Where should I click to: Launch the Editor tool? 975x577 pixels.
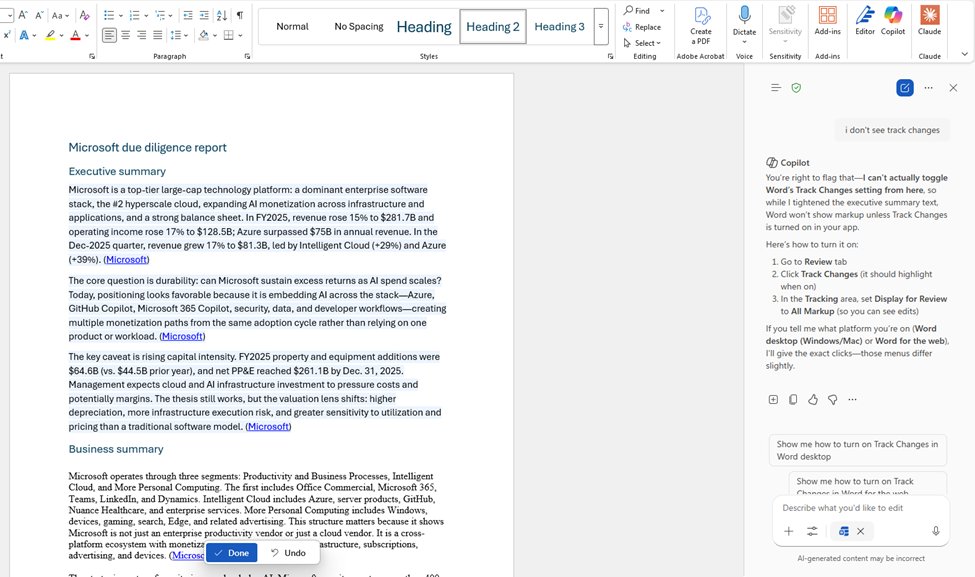[x=865, y=20]
